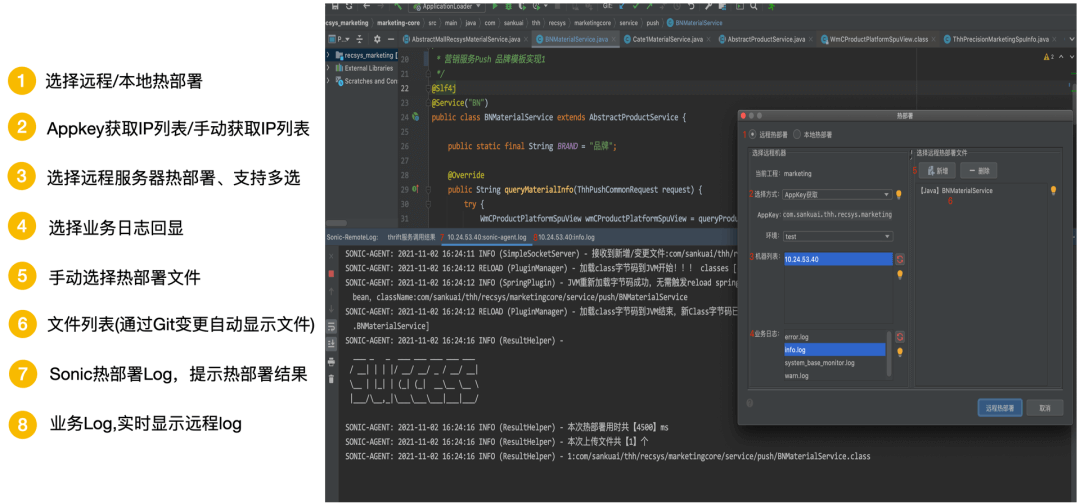Debug ApplicationLoader with bug icon
1080x503 pixels.
point(508,6)
